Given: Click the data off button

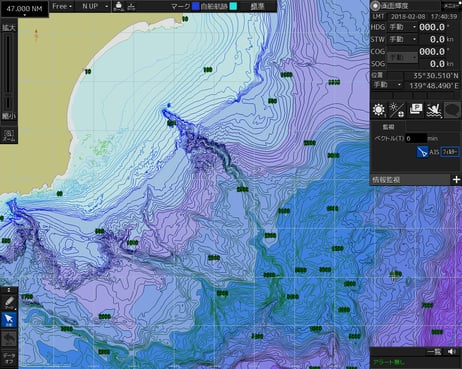Looking at the screenshot, I should 9,359.
